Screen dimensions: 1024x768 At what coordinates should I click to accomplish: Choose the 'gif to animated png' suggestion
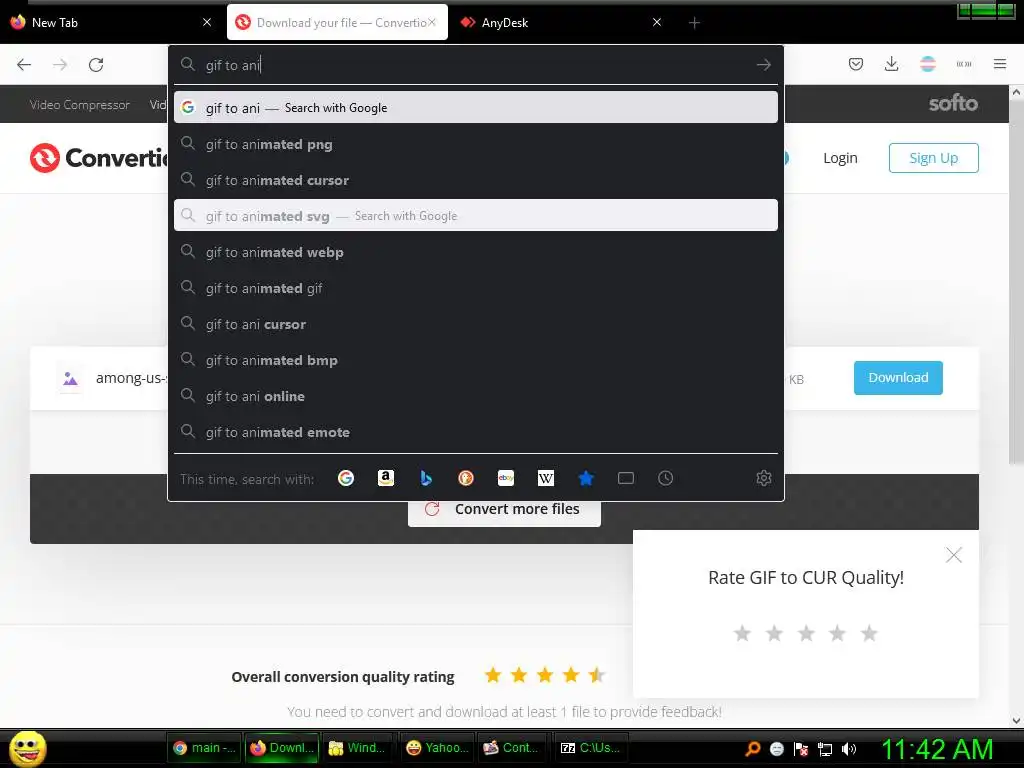coord(475,144)
